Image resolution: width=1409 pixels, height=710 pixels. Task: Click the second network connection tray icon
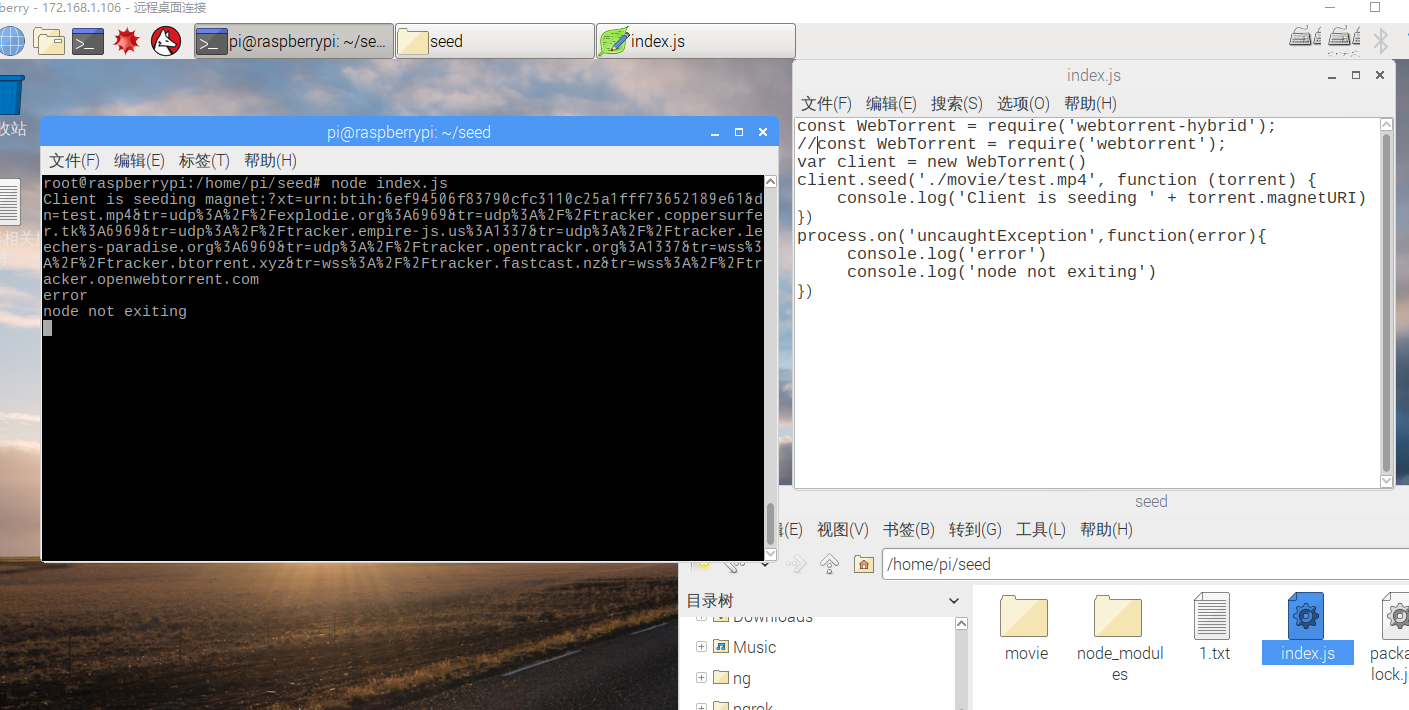1343,39
